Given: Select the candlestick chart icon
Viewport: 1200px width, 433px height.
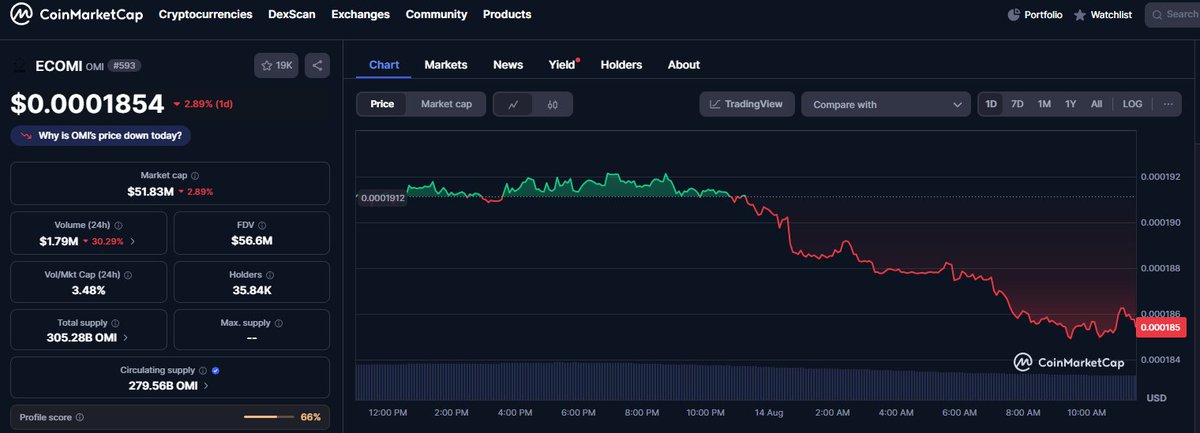Looking at the screenshot, I should click(x=552, y=104).
